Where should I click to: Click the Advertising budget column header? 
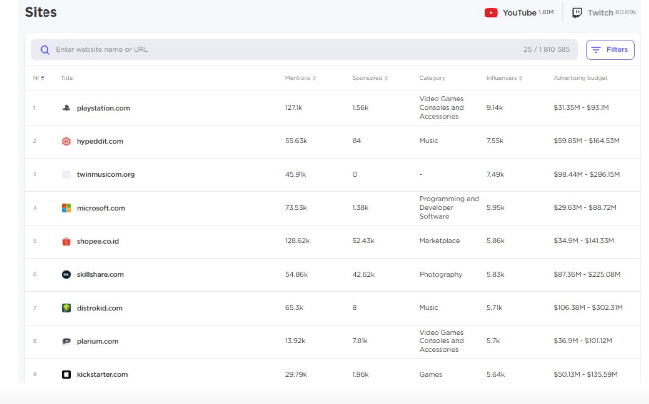point(581,78)
